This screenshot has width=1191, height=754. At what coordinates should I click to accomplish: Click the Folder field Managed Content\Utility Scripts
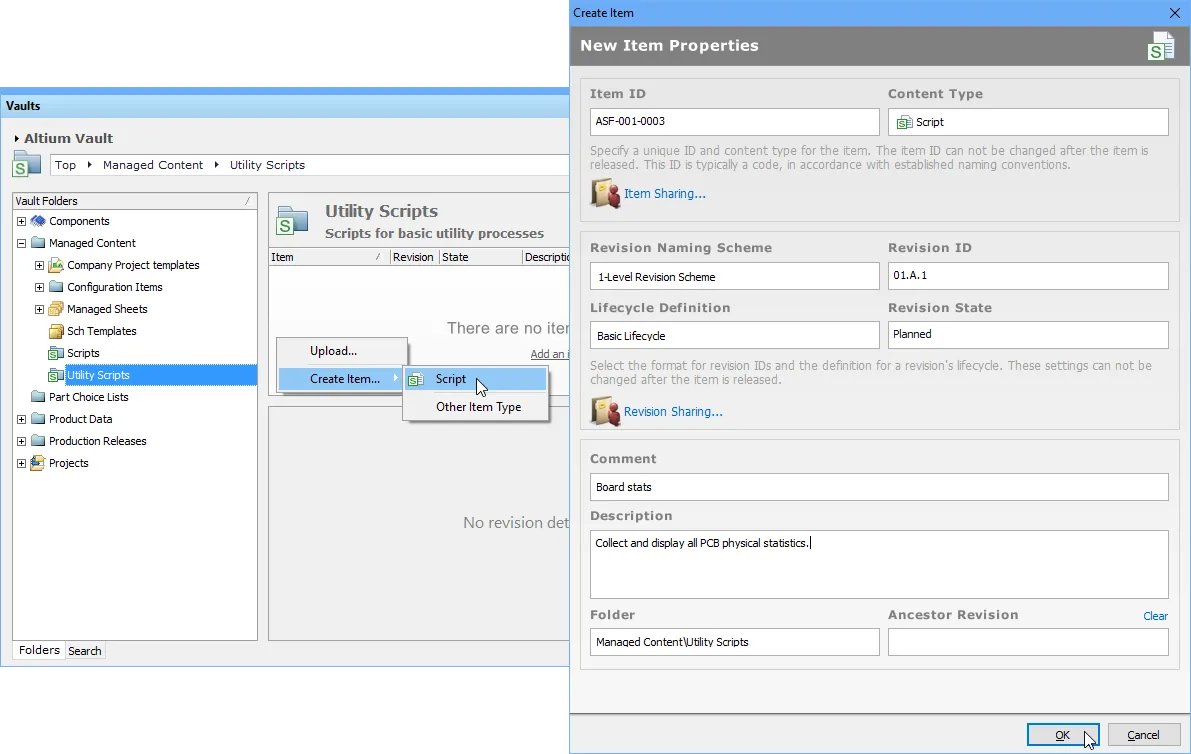735,642
